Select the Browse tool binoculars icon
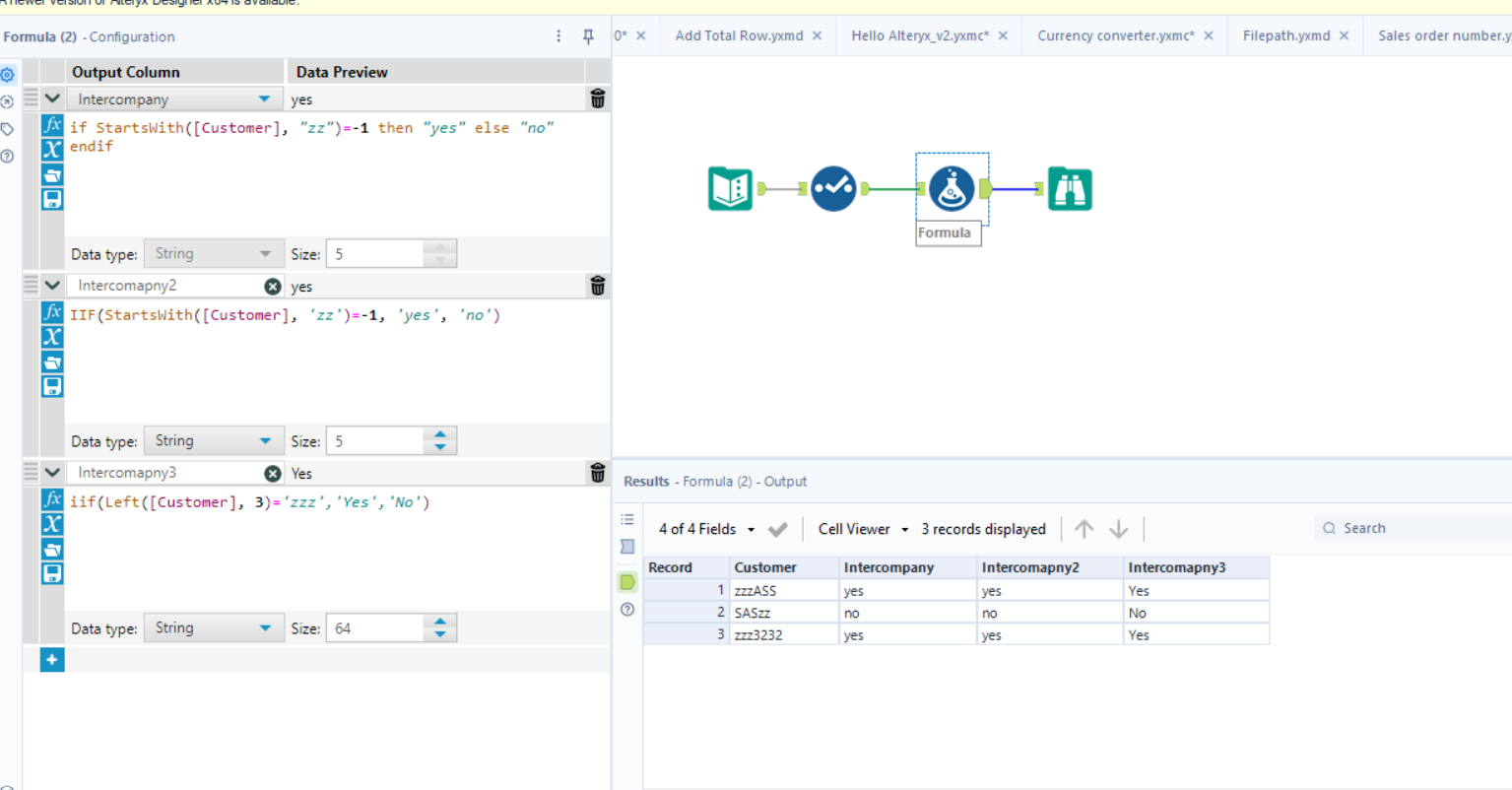Viewport: 1512px width, 790px height. 1070,189
